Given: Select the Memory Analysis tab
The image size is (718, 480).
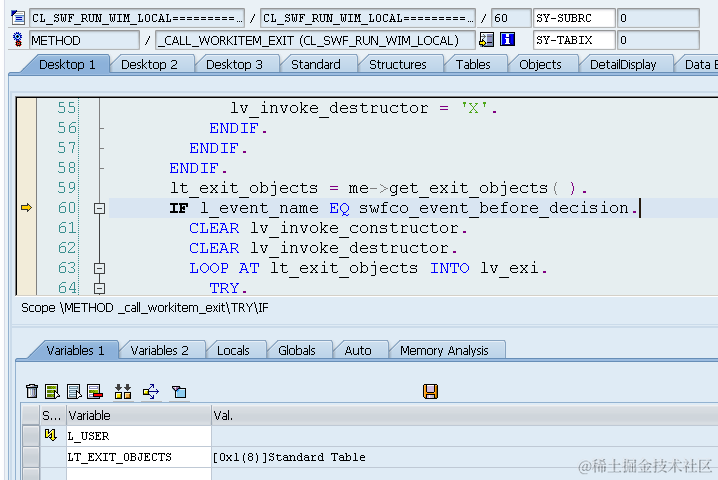Looking at the screenshot, I should coord(444,350).
